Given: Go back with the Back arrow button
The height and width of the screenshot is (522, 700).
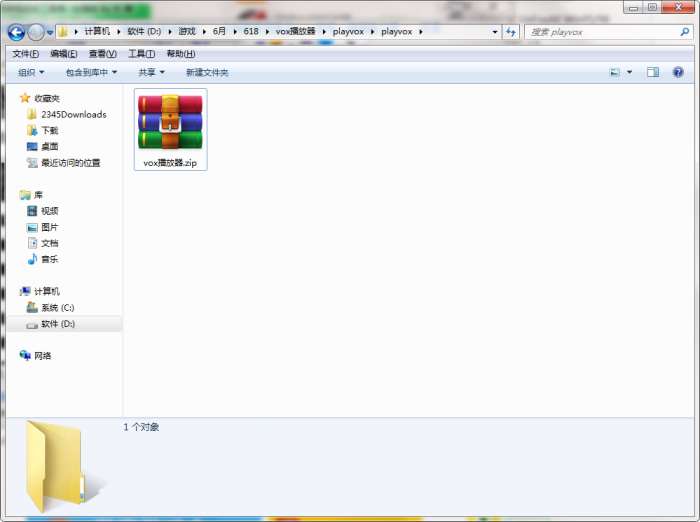Looking at the screenshot, I should click(16, 32).
